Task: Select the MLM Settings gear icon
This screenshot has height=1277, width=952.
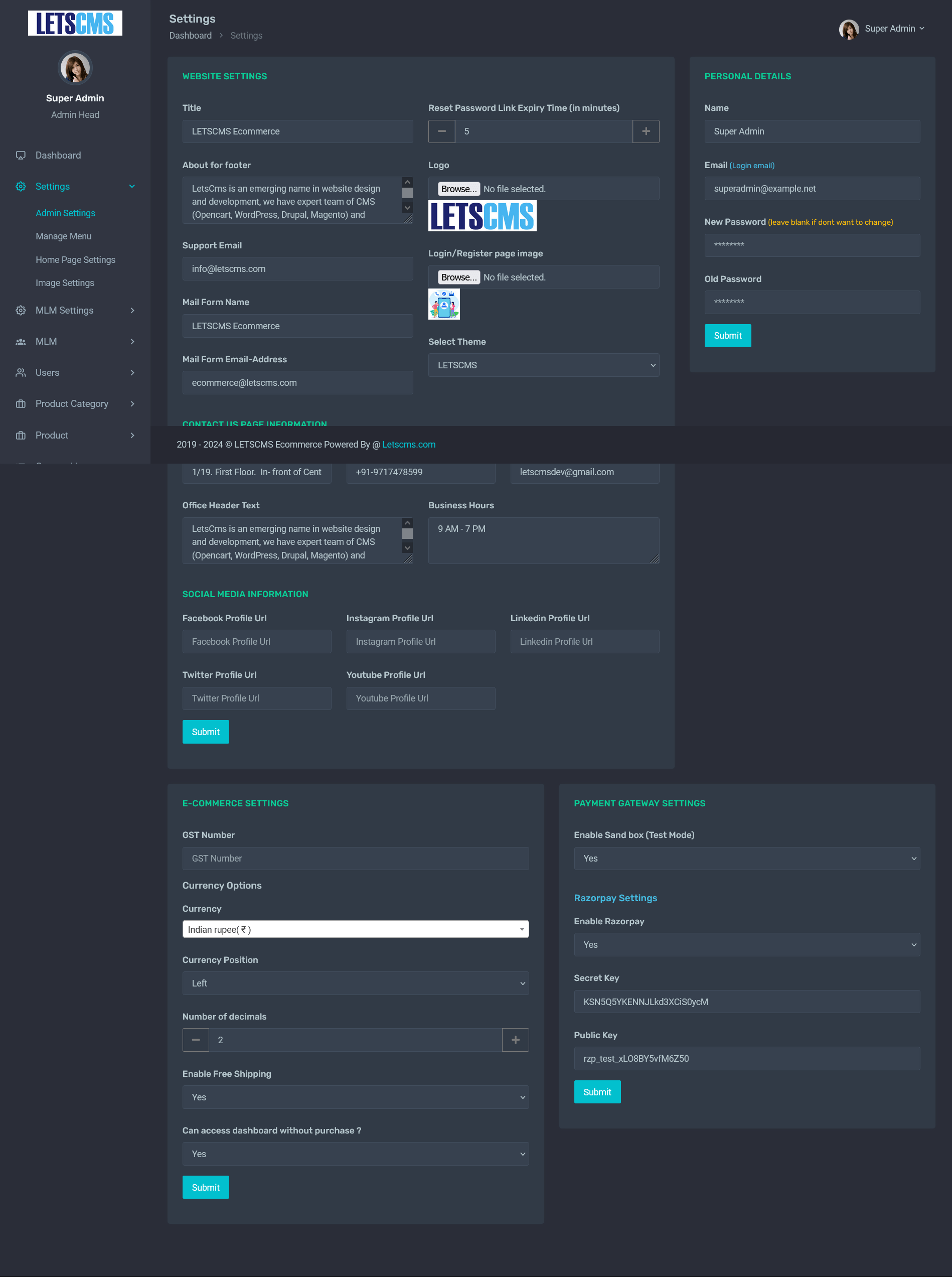Action: tap(21, 310)
